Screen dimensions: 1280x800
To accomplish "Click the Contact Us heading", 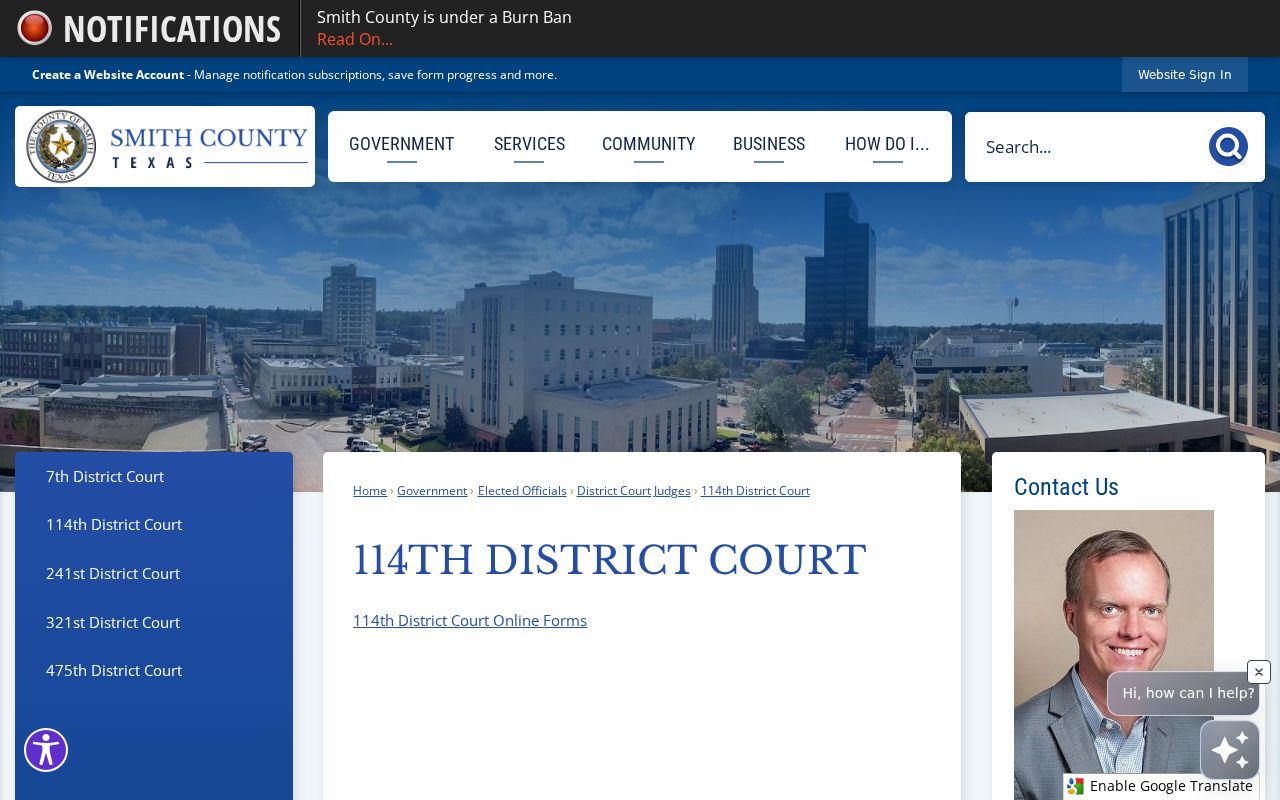I will pyautogui.click(x=1066, y=487).
